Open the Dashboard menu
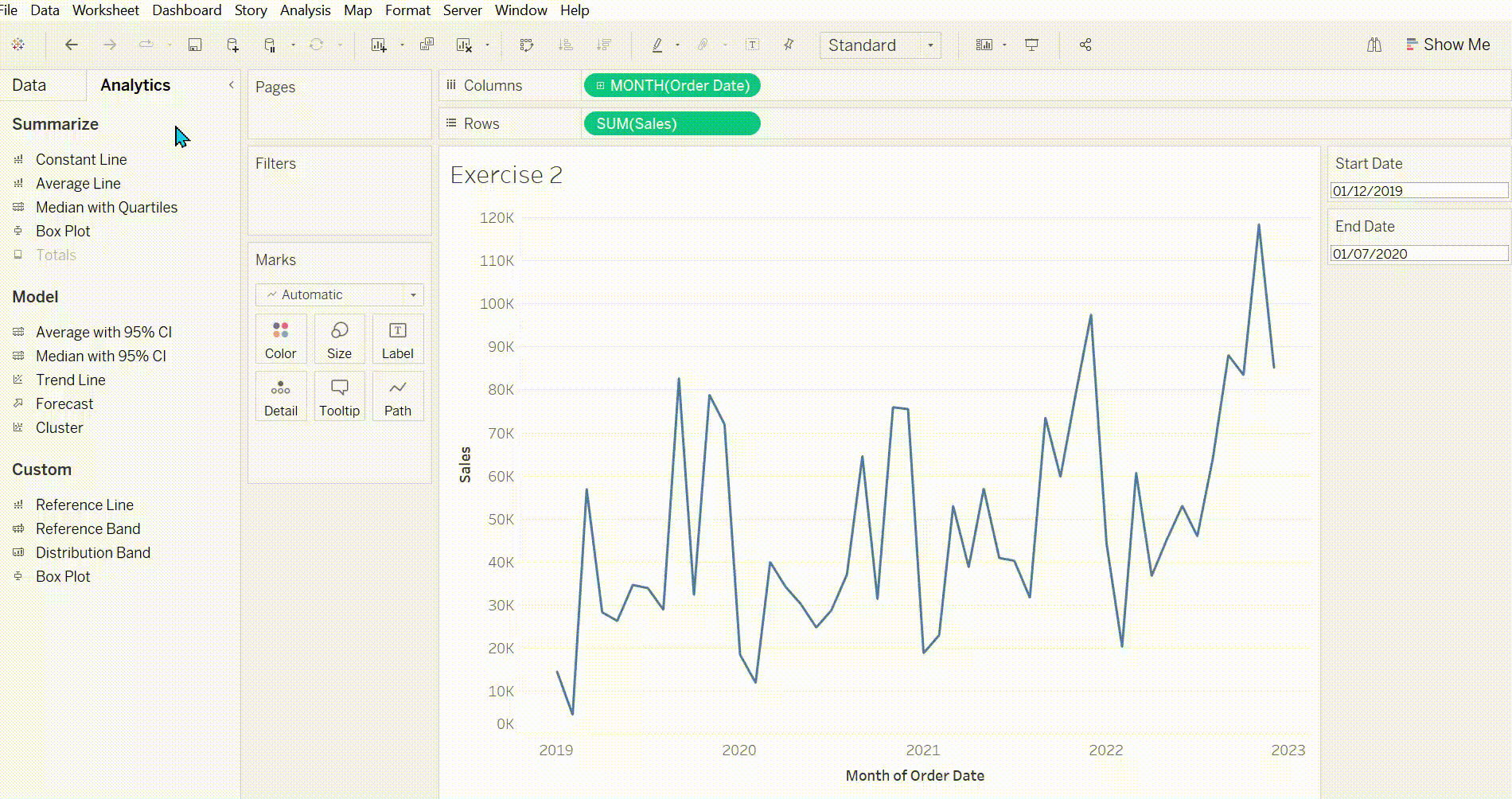The width and height of the screenshot is (1512, 799). pyautogui.click(x=187, y=10)
